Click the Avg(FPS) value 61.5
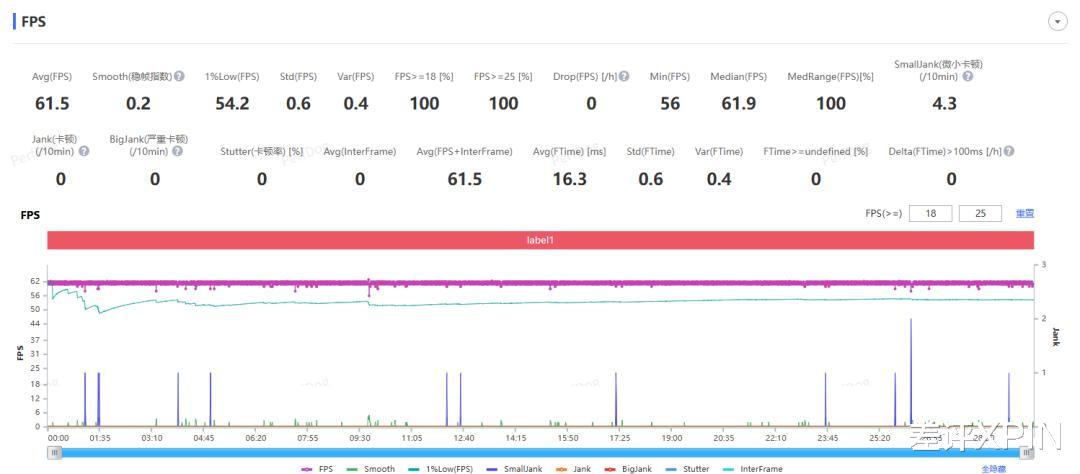Image resolution: width=1080 pixels, height=474 pixels. [x=52, y=103]
